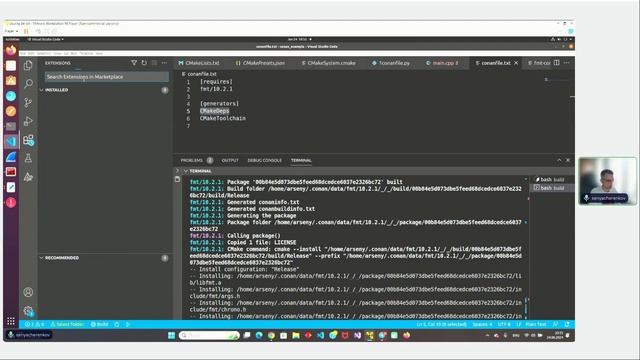The image size is (640, 360).
Task: Open the Show Applications grid in the dock
Action: (x=11, y=321)
